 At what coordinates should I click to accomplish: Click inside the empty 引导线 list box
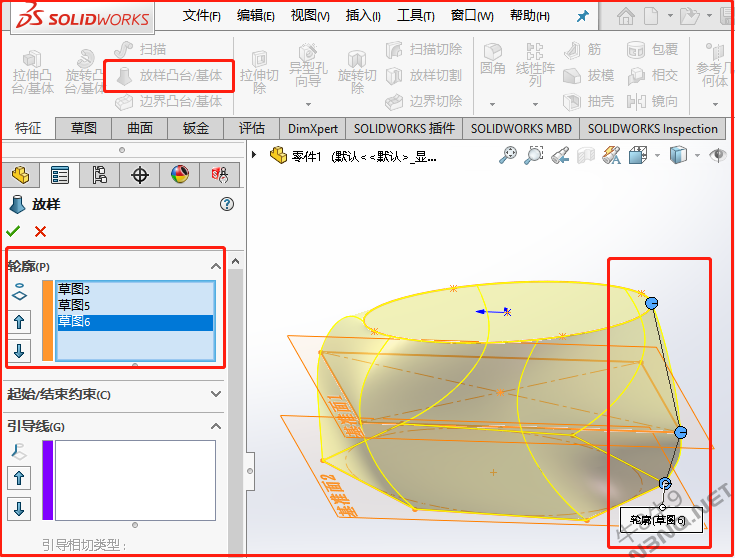click(134, 480)
